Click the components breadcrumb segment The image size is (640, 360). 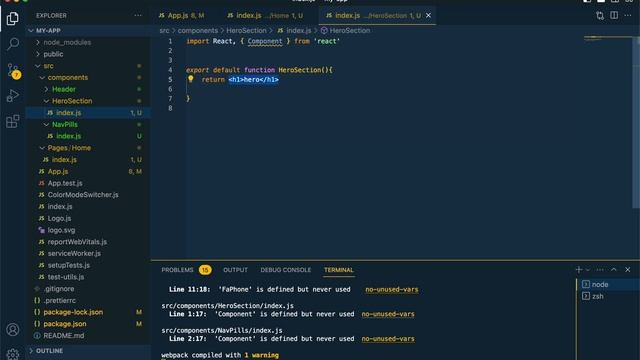[198, 31]
